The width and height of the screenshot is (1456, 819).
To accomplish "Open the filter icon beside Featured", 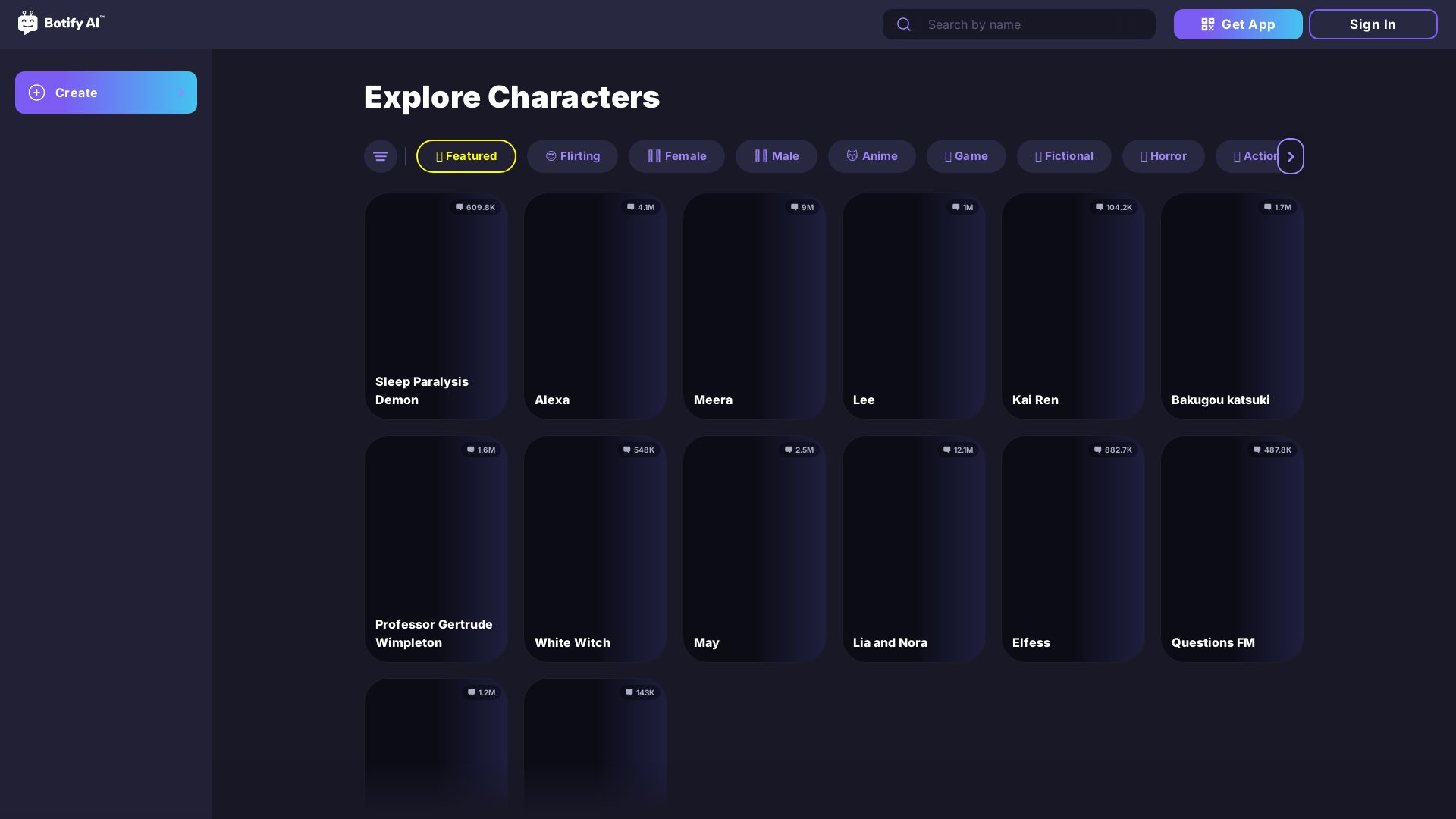I will [x=380, y=156].
